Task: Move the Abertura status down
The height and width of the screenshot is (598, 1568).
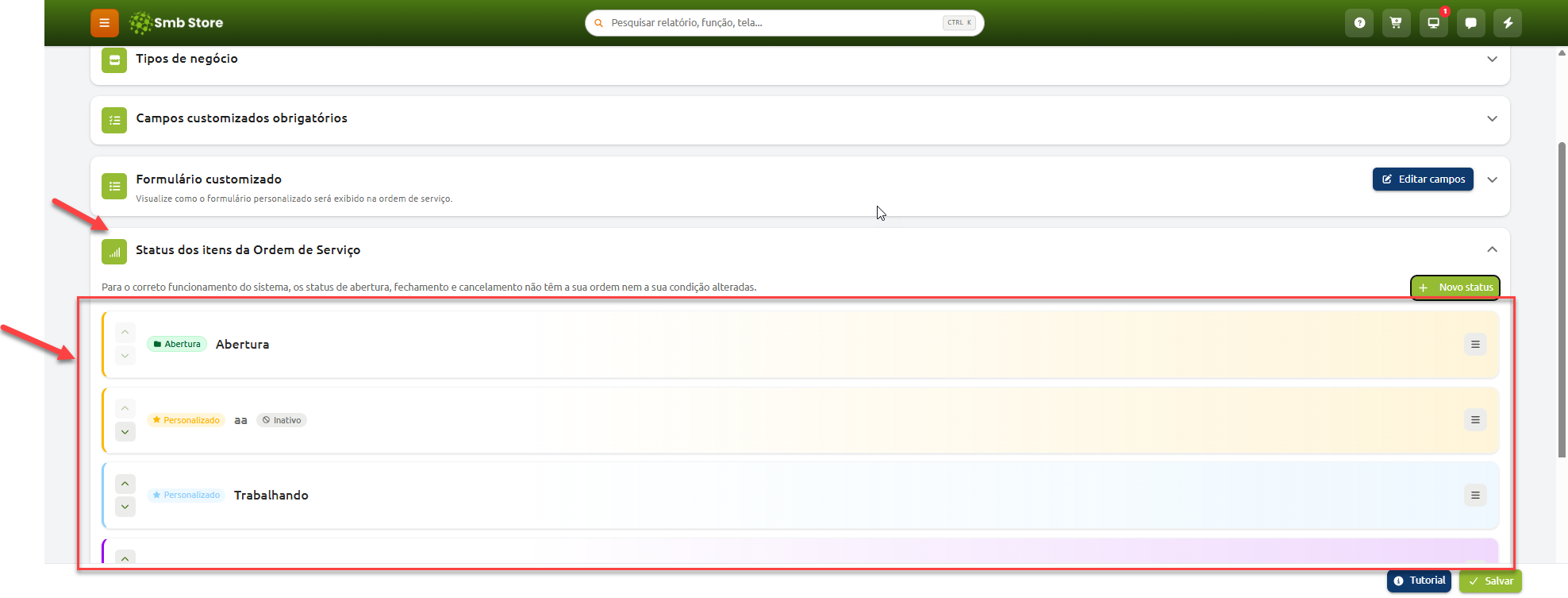Action: tap(125, 356)
